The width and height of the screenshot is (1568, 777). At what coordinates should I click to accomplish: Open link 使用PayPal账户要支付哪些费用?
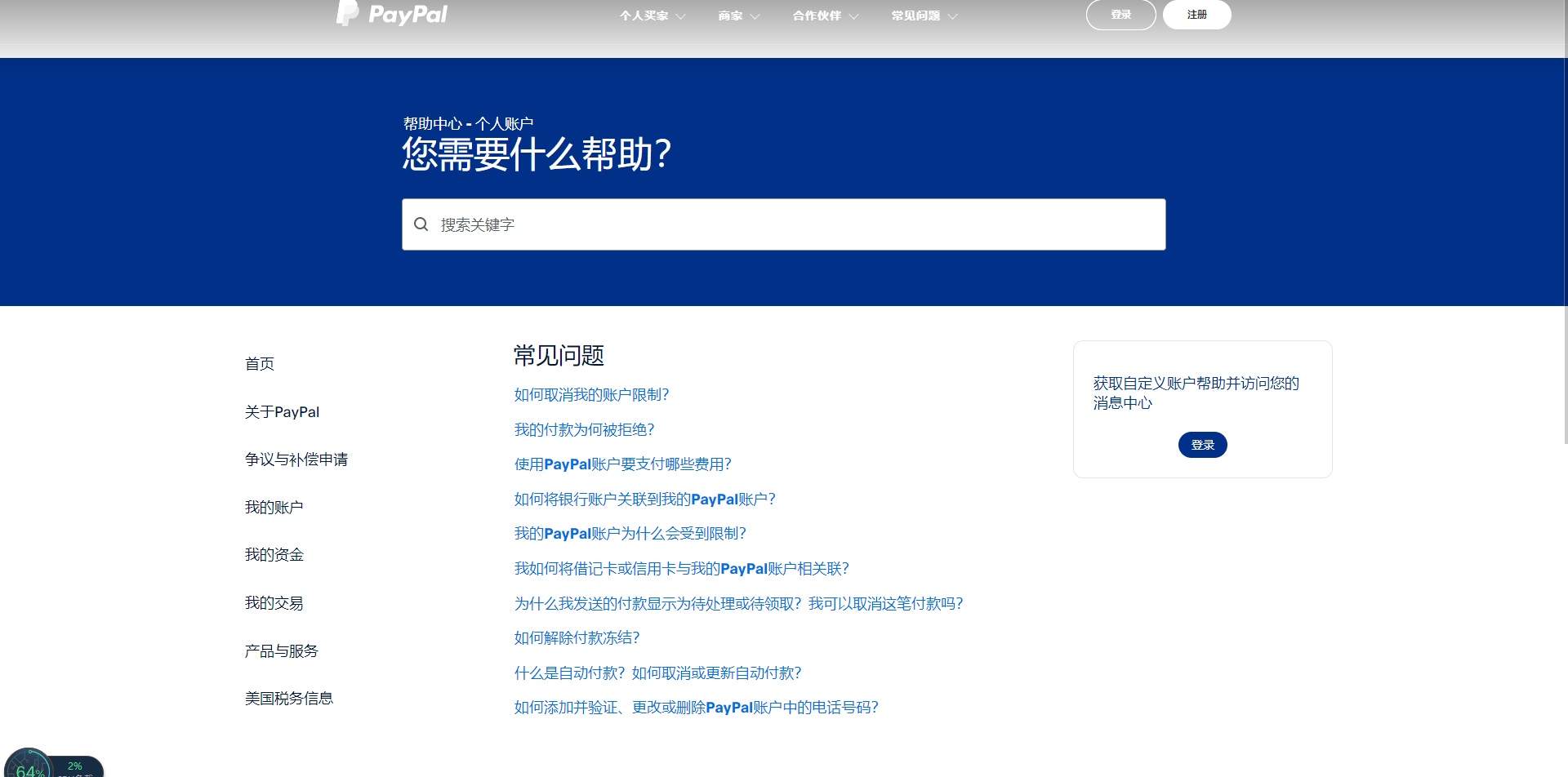coord(623,464)
